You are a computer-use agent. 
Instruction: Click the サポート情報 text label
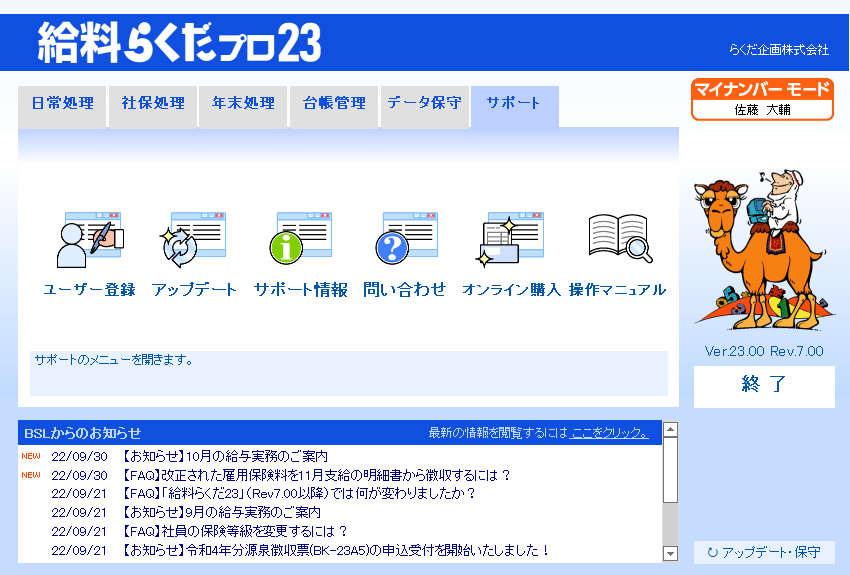301,289
